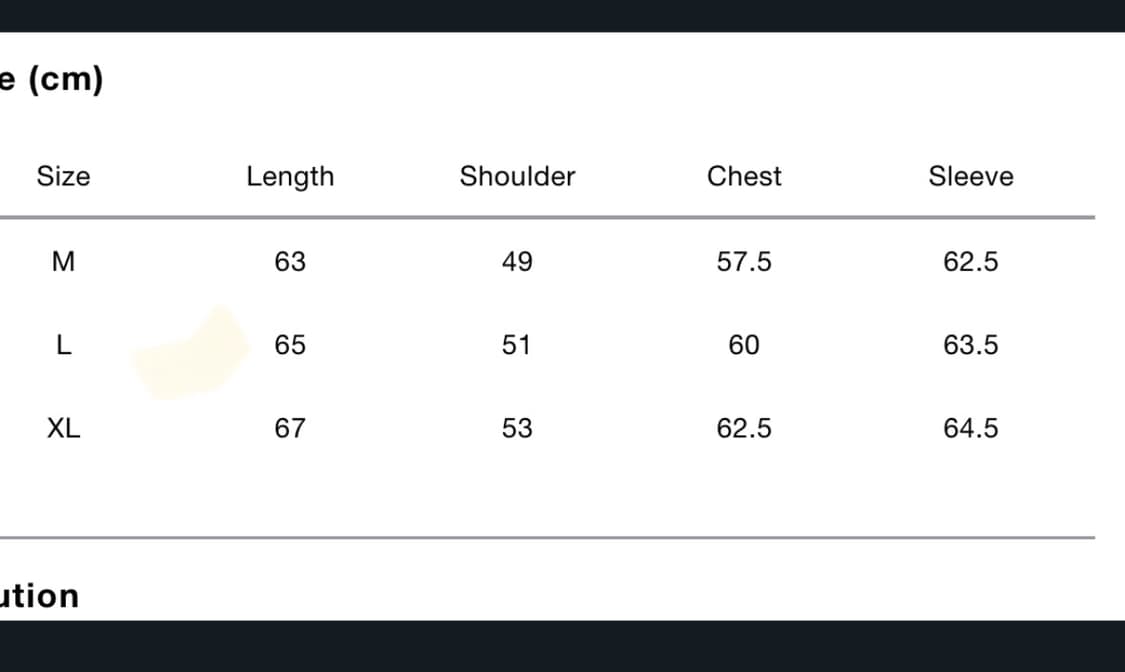This screenshot has width=1125, height=672.
Task: Click the M chest value 57.5
Action: pyautogui.click(x=744, y=262)
